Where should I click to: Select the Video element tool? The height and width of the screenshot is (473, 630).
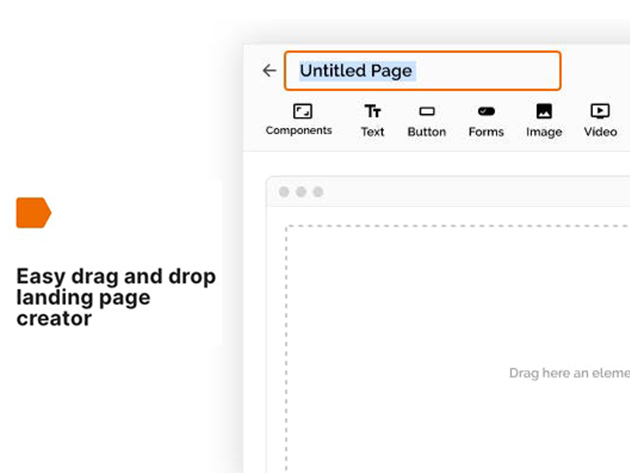point(600,121)
